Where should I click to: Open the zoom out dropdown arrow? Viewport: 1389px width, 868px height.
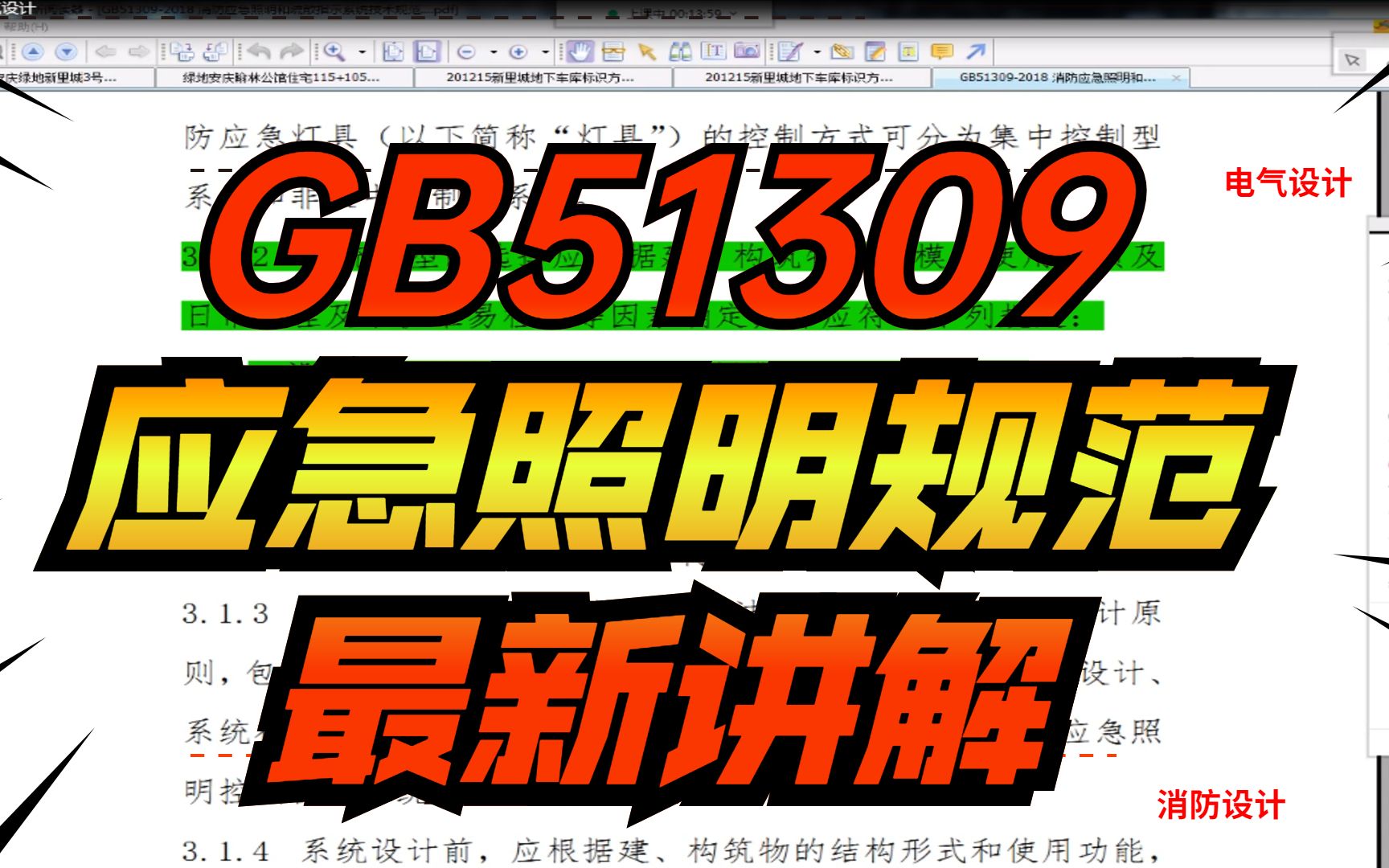click(x=494, y=52)
